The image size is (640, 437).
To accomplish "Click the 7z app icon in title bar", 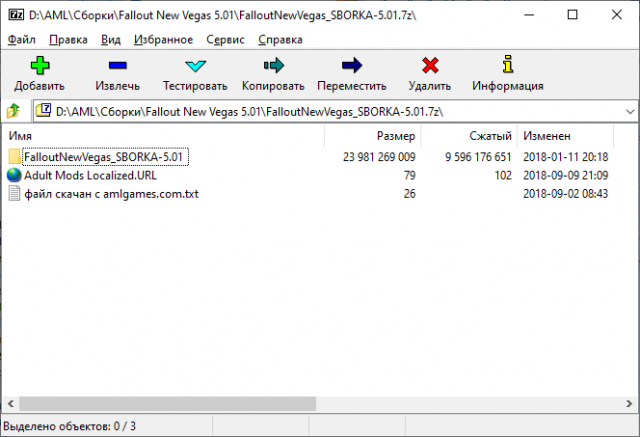I will (15, 15).
